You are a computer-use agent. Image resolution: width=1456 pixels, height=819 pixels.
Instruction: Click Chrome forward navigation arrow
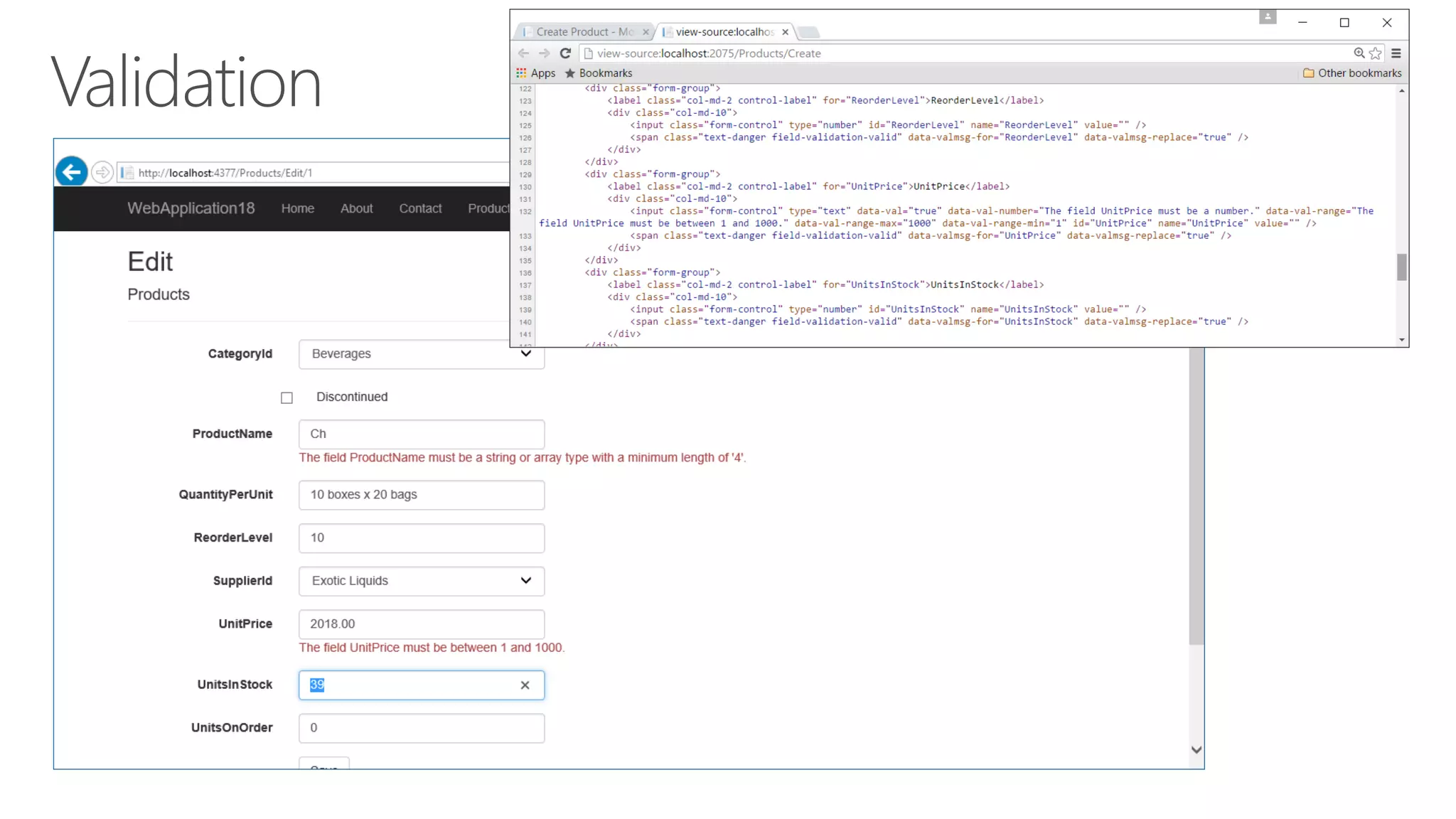pos(544,53)
